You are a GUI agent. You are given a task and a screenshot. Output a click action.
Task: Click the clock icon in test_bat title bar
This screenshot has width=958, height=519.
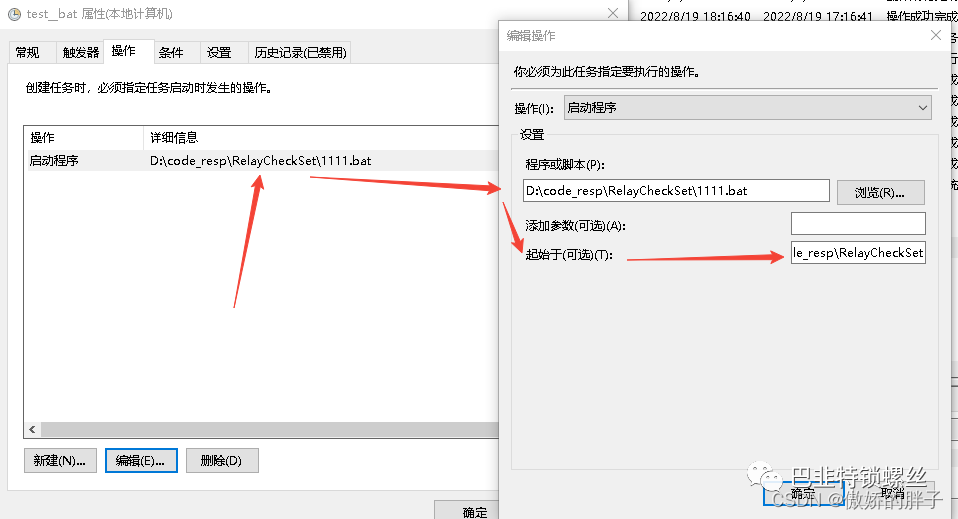pos(14,14)
